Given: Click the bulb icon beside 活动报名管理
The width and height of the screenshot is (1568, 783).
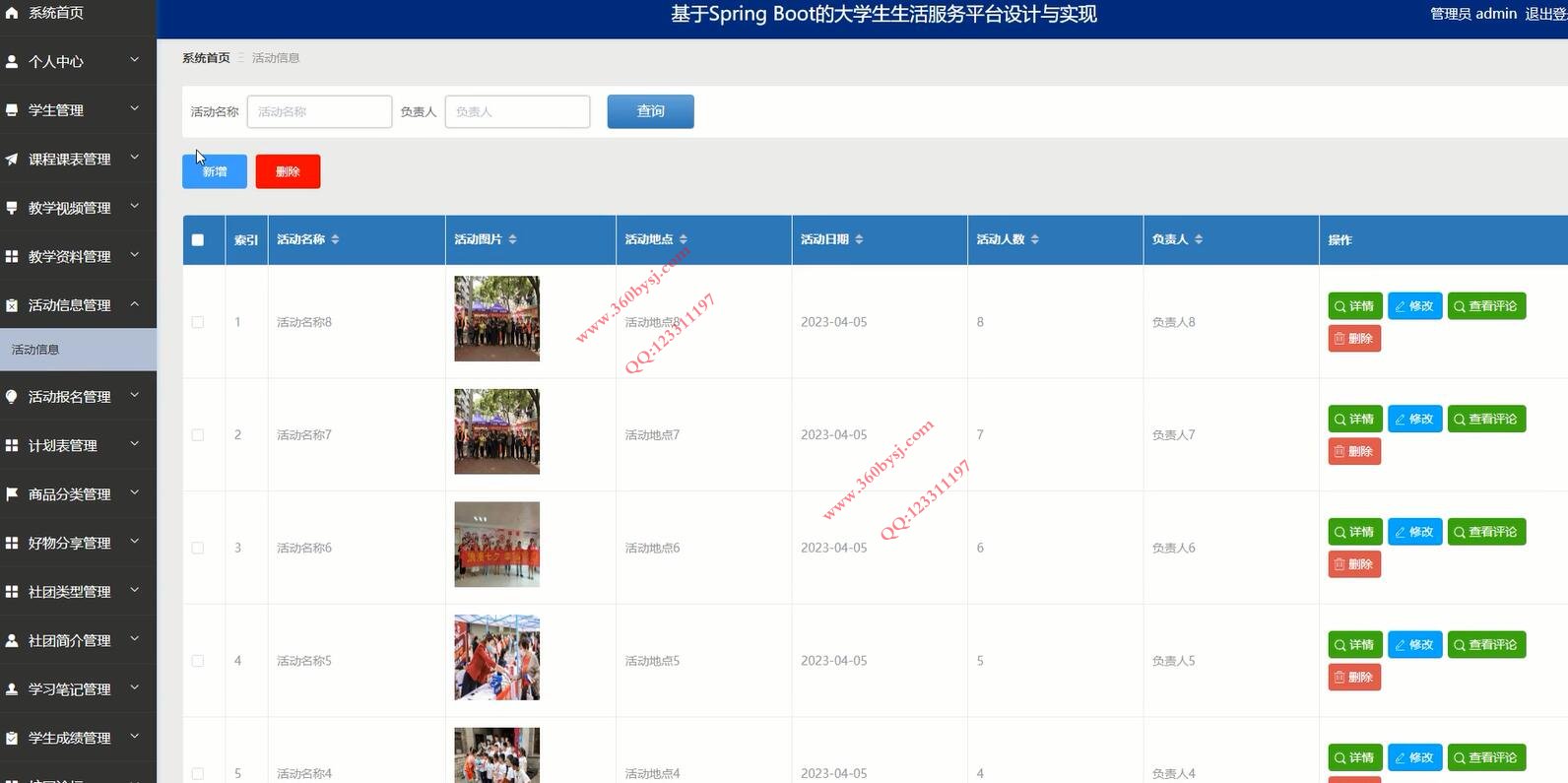Looking at the screenshot, I should [x=12, y=397].
